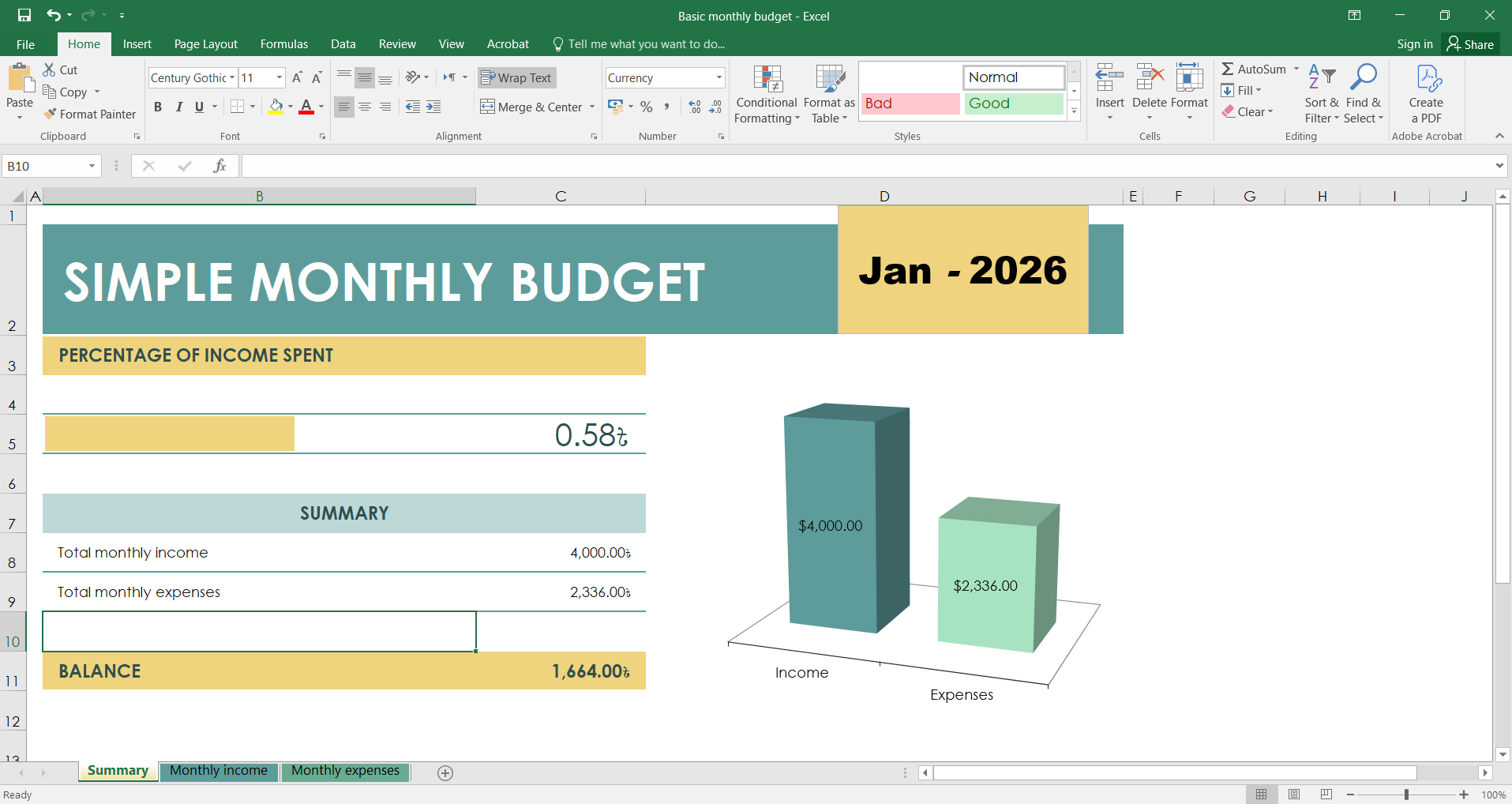
Task: Apply the Good cell style
Action: 1013,103
